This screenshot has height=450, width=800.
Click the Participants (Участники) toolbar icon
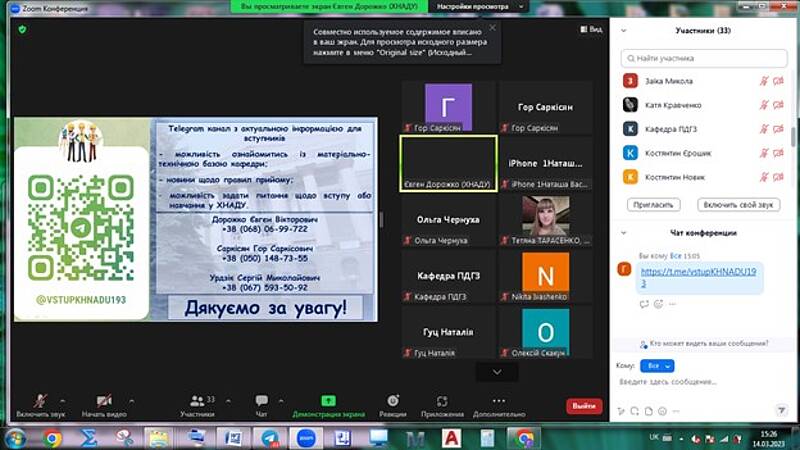pyautogui.click(x=196, y=400)
